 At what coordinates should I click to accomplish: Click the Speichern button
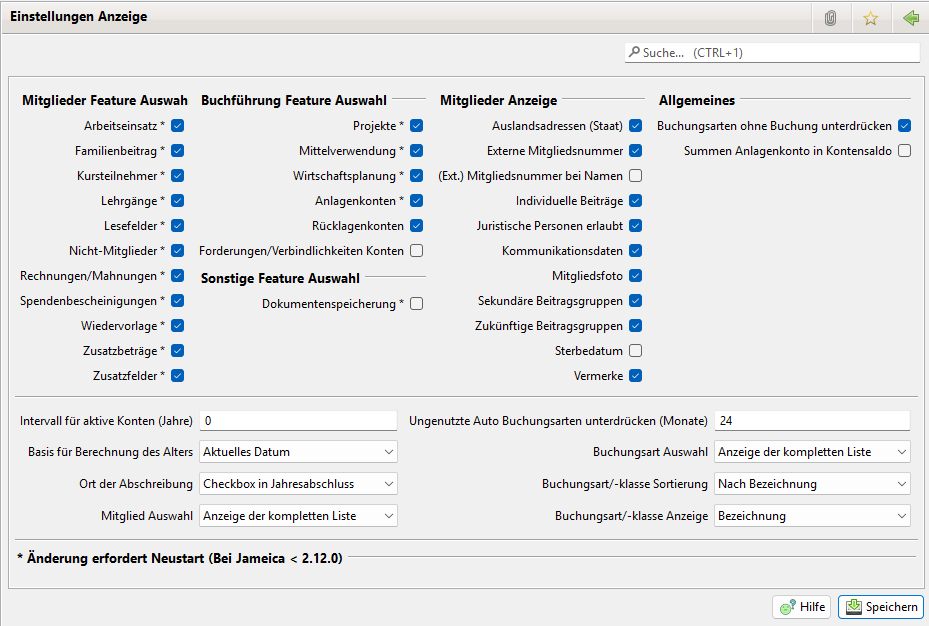pyautogui.click(x=880, y=607)
